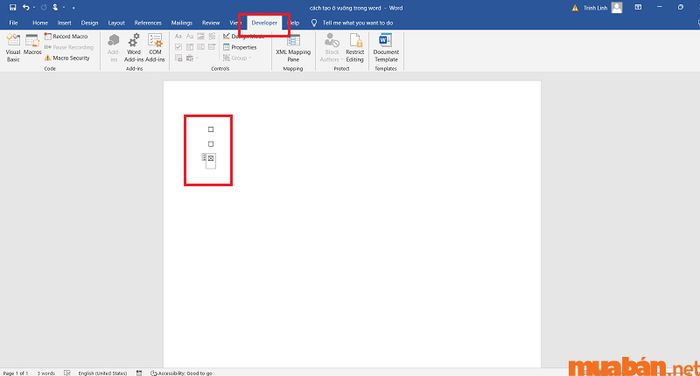The width and height of the screenshot is (700, 376).
Task: Click Page 1 of 1 in status bar
Action: [16, 373]
